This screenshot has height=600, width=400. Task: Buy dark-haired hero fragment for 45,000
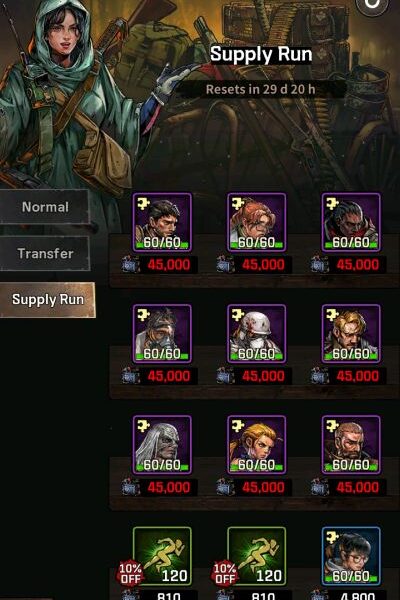[160, 264]
